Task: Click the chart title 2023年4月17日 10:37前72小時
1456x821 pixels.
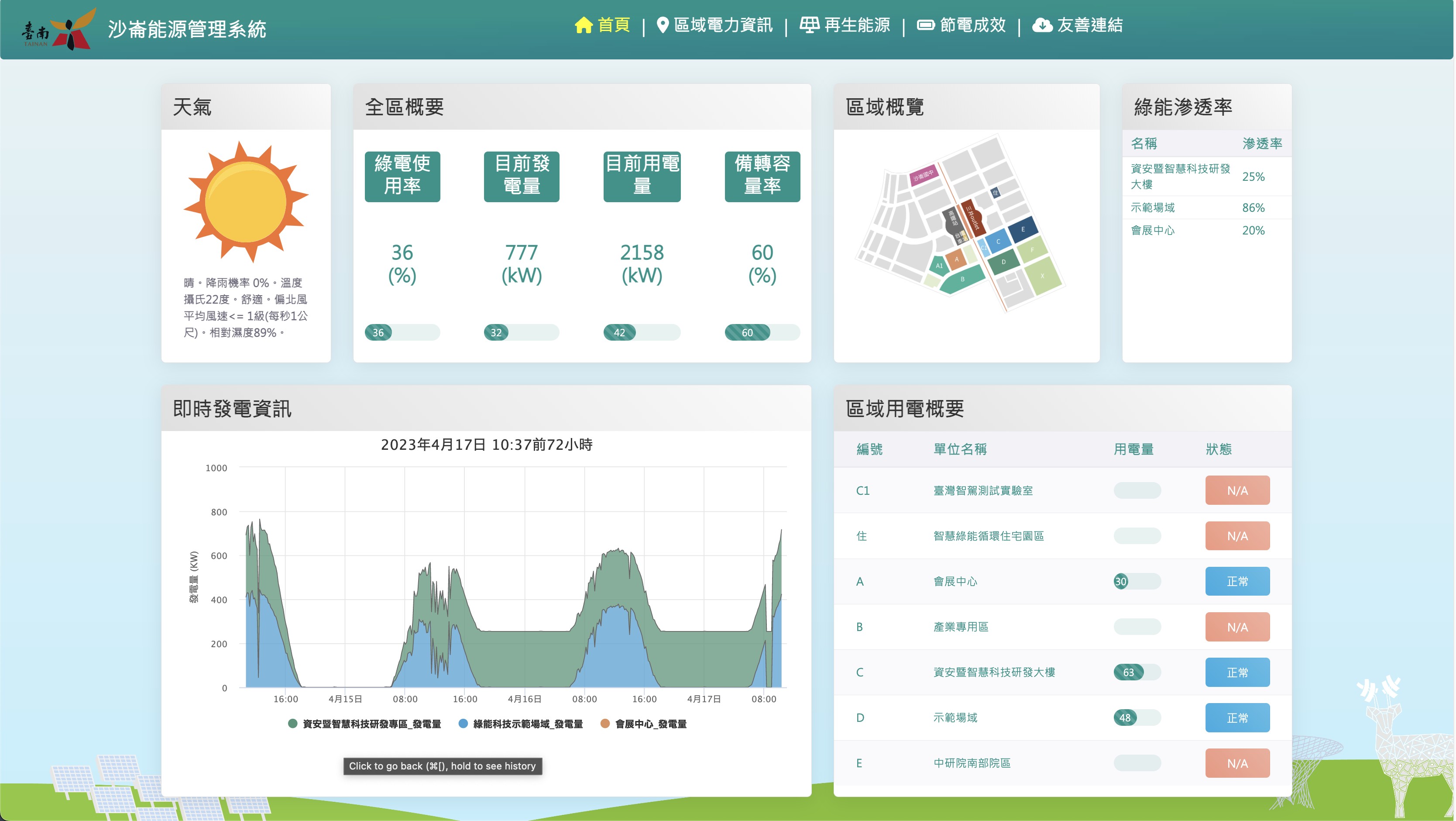Action: pos(487,445)
